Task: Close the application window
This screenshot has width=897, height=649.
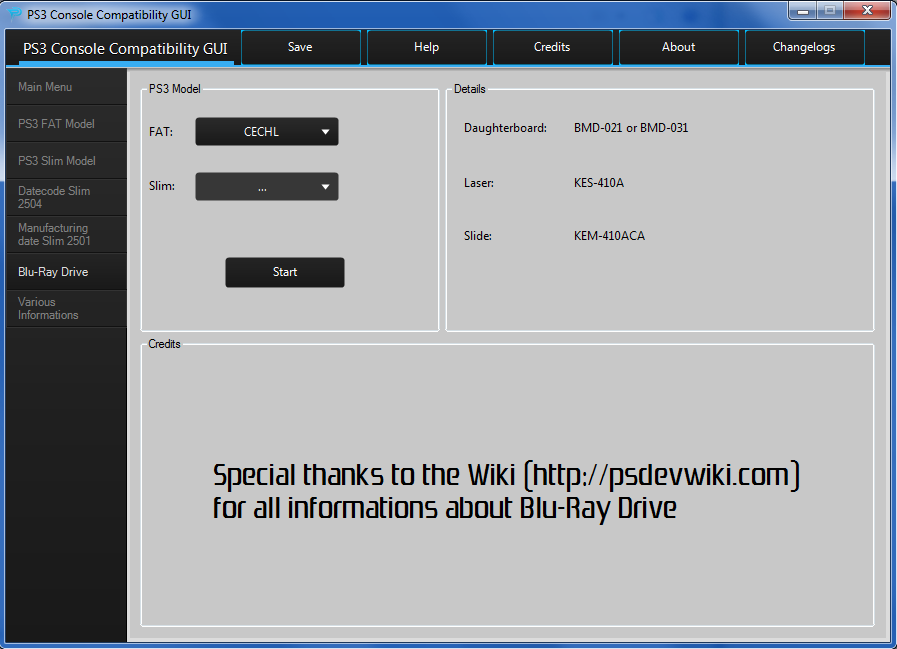Action: pos(867,11)
